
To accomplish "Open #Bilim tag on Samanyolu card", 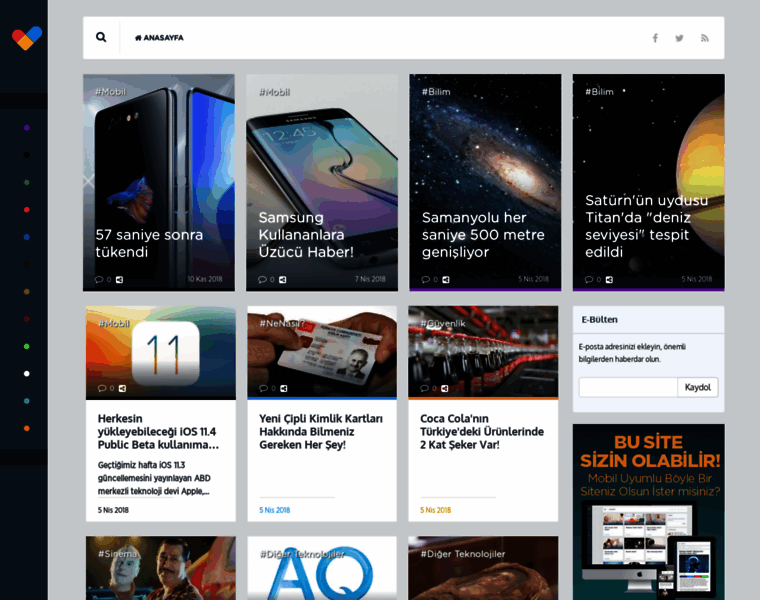I will 436,92.
